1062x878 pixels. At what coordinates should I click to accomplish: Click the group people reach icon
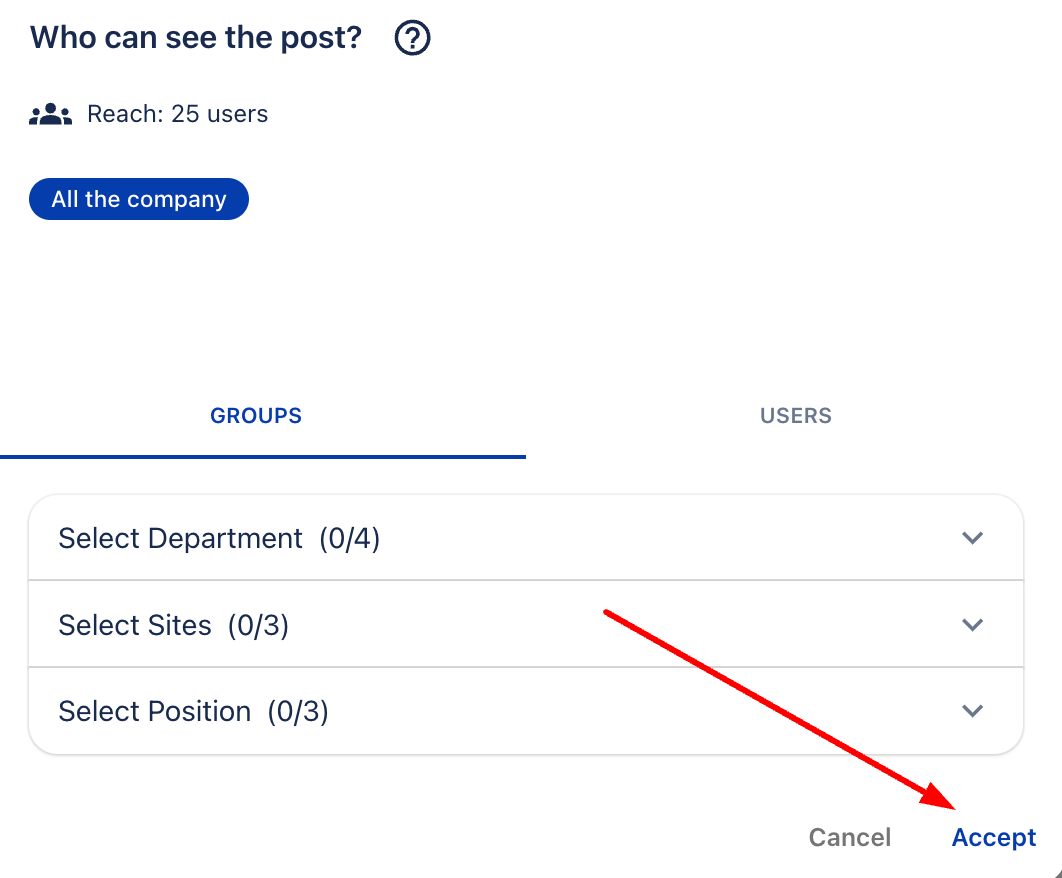pyautogui.click(x=50, y=114)
